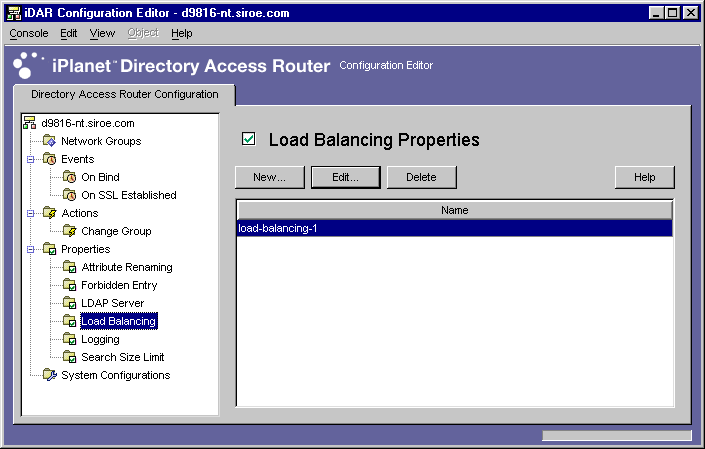Click the On SSL Established event icon
Image resolution: width=705 pixels, height=449 pixels.
pos(70,195)
